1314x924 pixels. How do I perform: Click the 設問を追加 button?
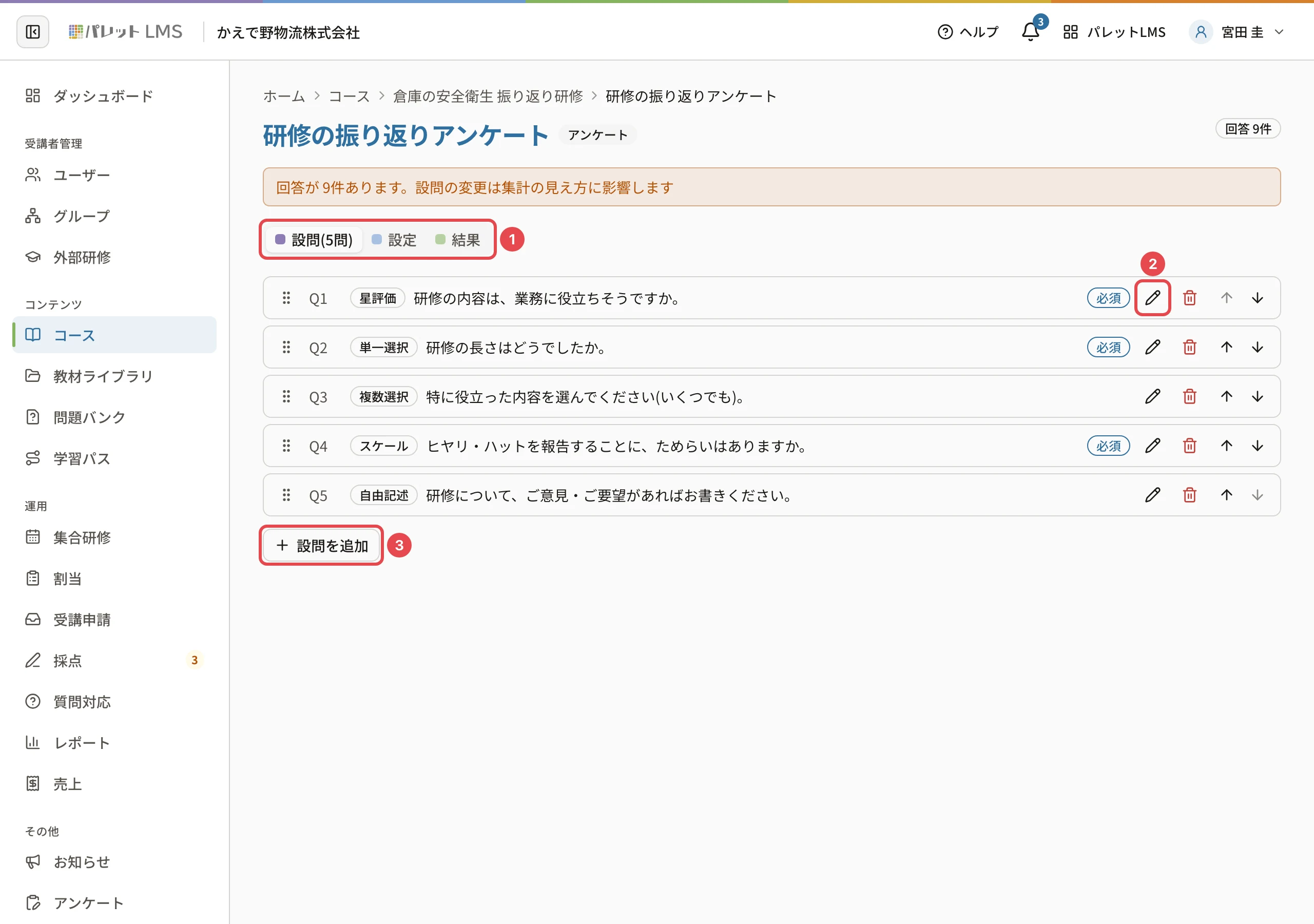click(x=321, y=546)
